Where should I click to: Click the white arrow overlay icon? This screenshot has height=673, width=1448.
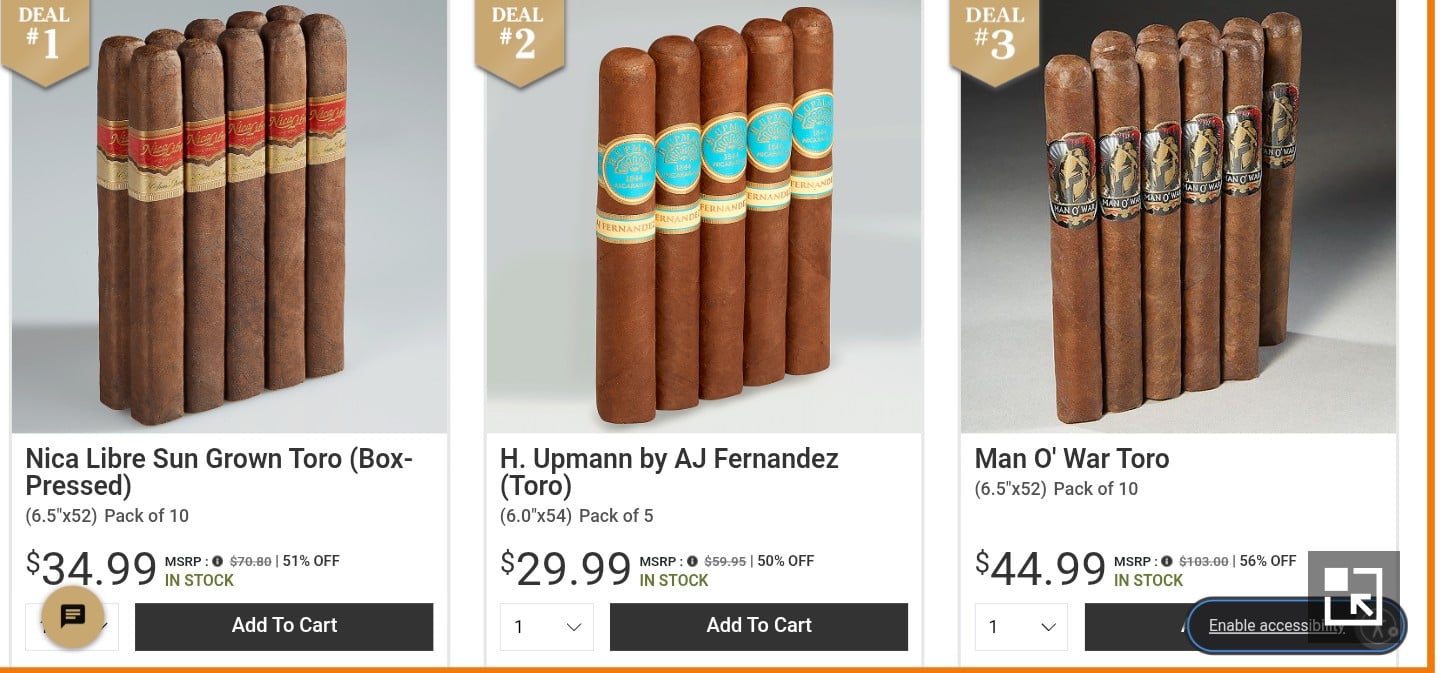coord(1353,595)
